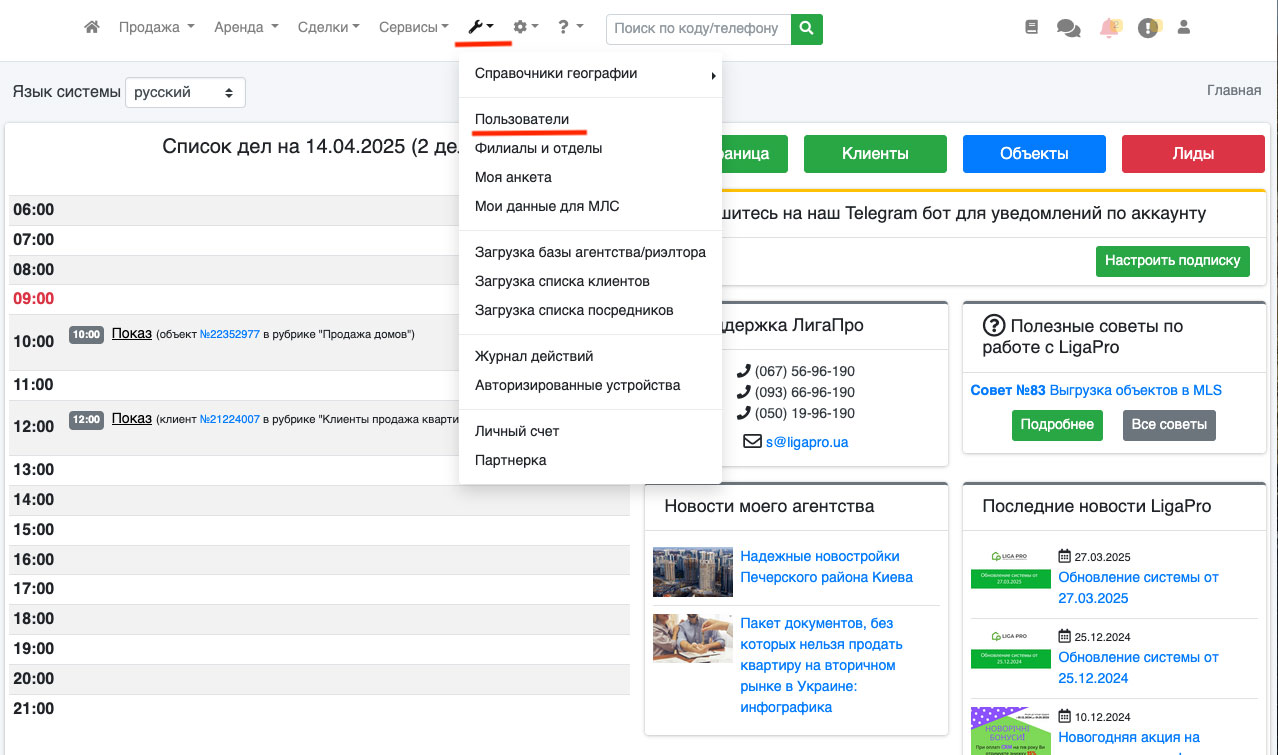The height and width of the screenshot is (755, 1278).
Task: Open the gear settings menu
Action: (525, 28)
